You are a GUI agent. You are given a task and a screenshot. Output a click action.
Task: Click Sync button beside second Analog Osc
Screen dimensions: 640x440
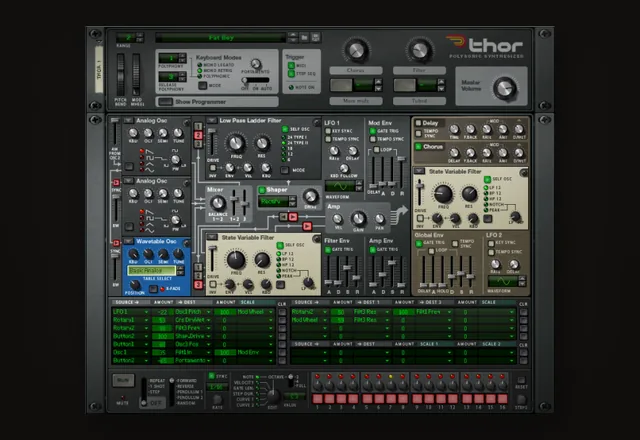116,182
